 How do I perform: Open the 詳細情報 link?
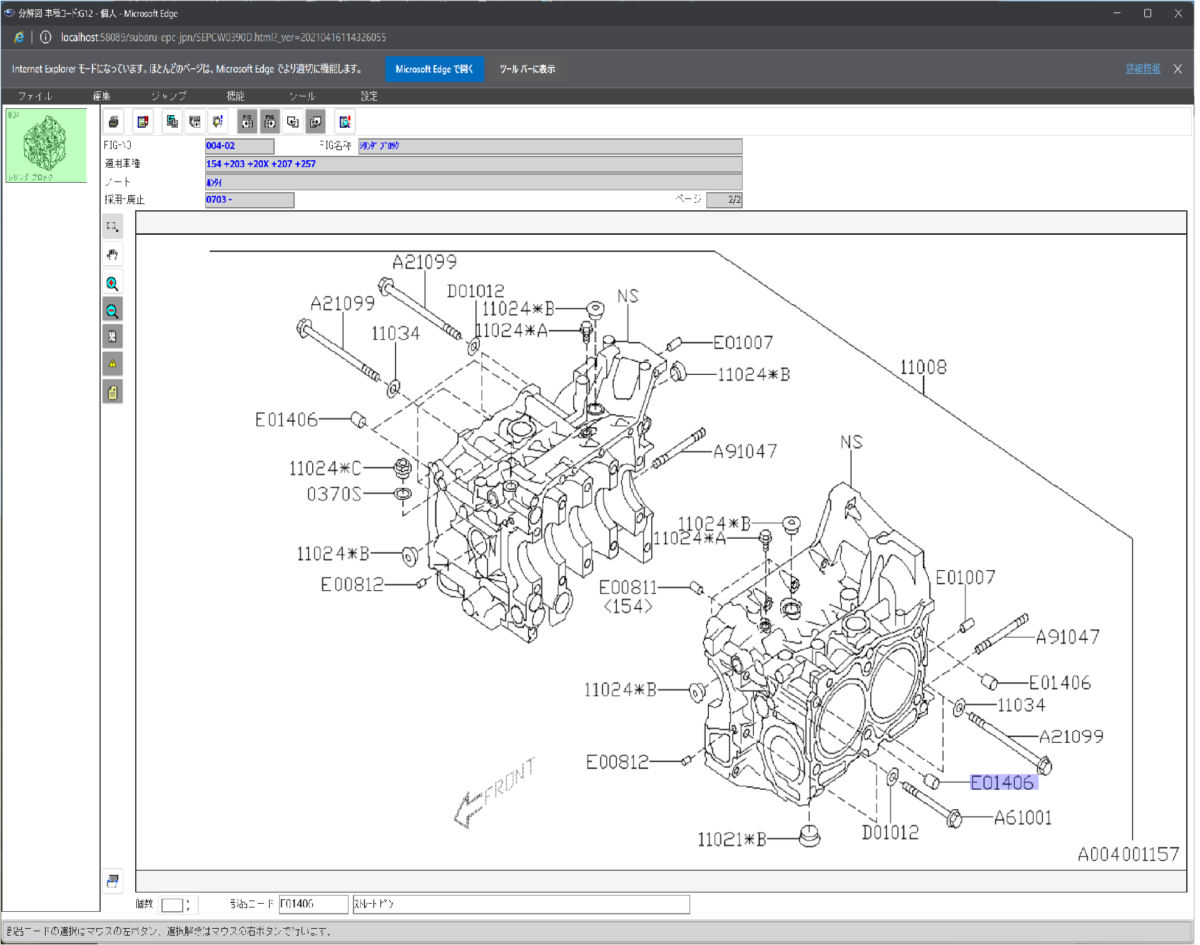click(1142, 69)
